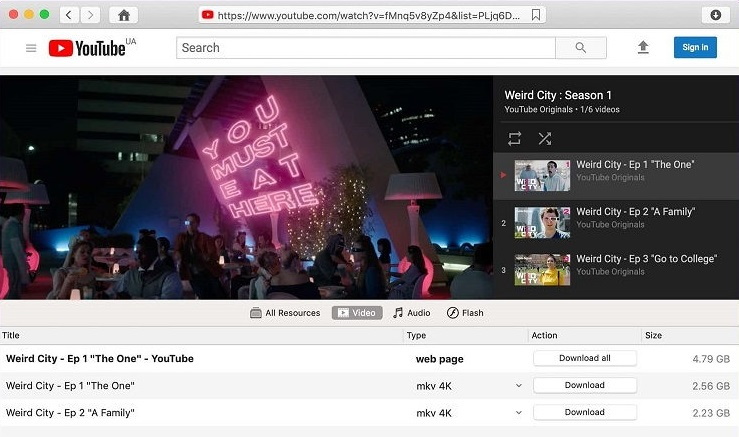The image size is (739, 437).
Task: Click the YouTube logo
Action: 86,48
